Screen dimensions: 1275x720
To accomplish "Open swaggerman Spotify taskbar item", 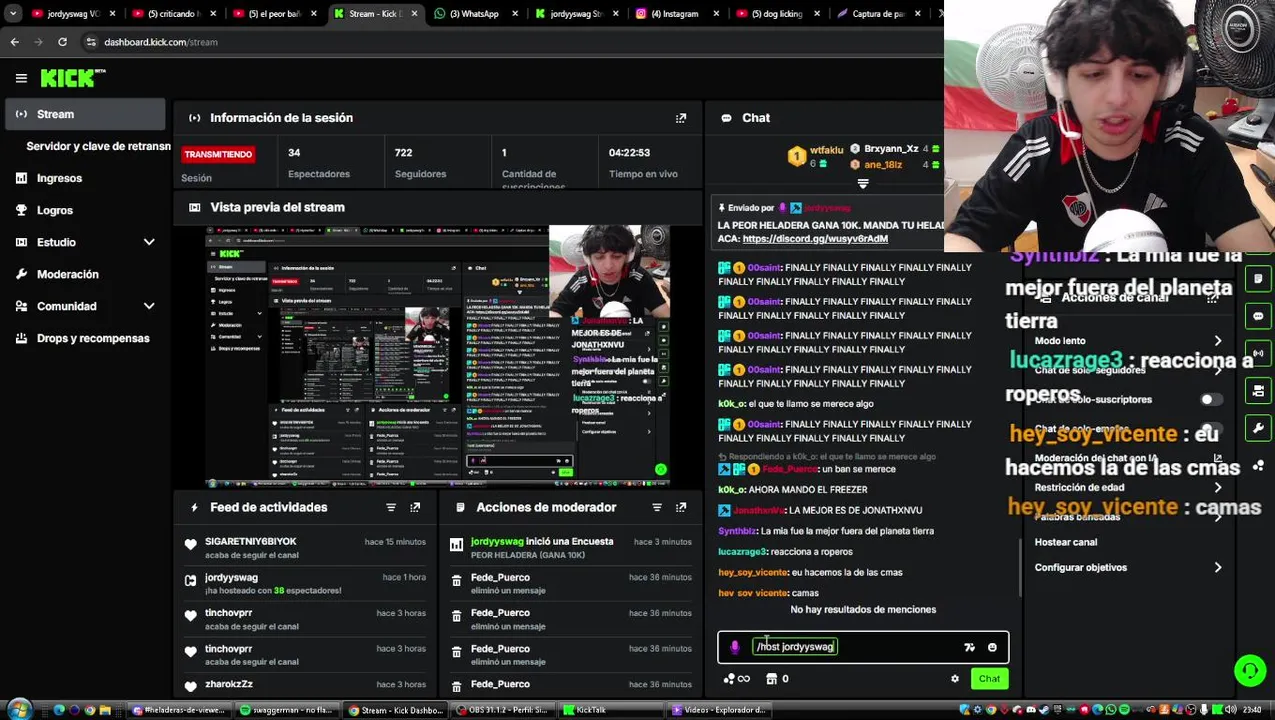I will (x=286, y=710).
